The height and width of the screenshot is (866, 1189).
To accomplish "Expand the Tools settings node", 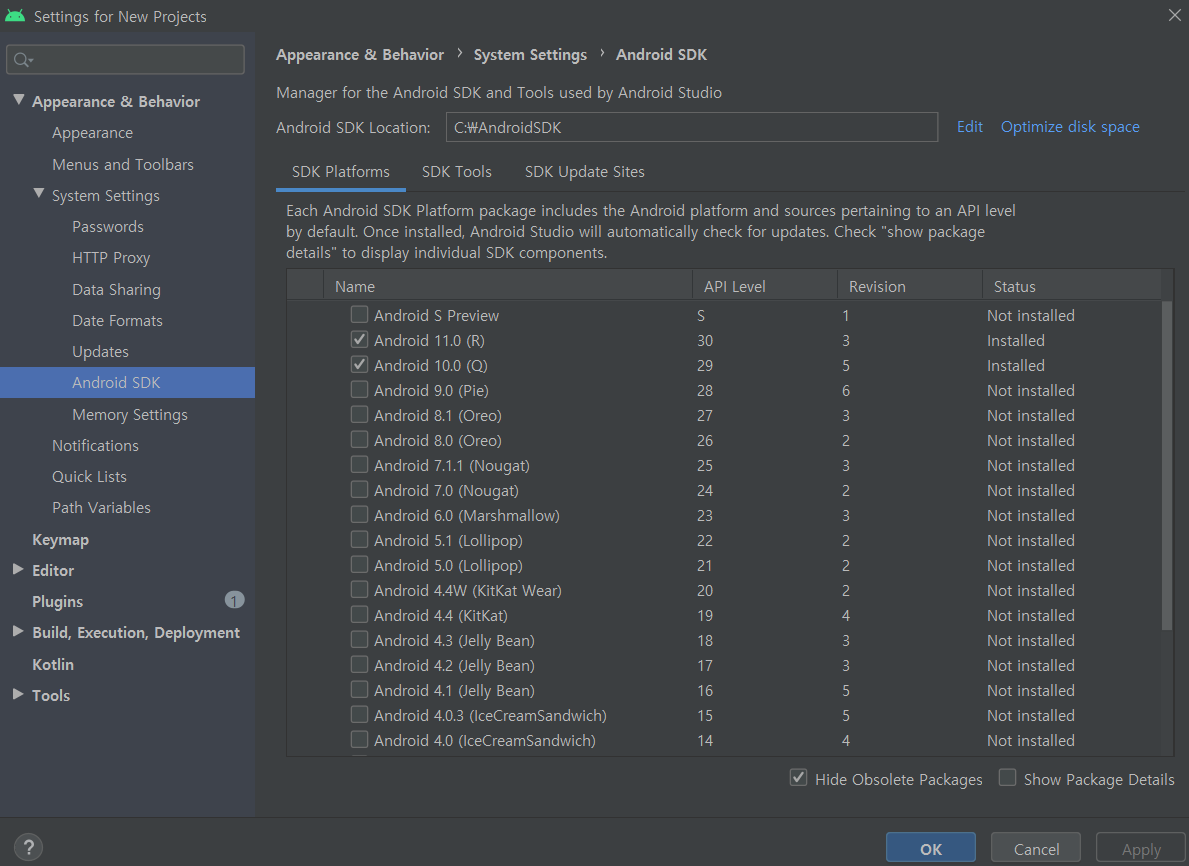I will (18, 695).
